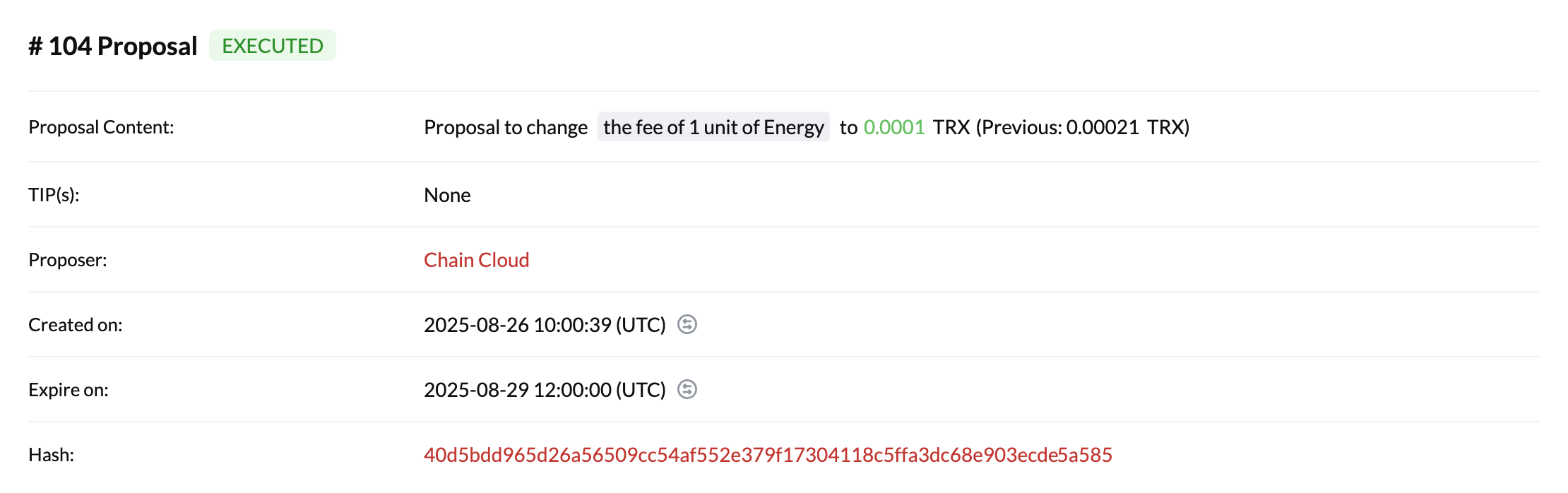This screenshot has width=1568, height=493.
Task: Click the Proposer row label
Action: click(67, 260)
